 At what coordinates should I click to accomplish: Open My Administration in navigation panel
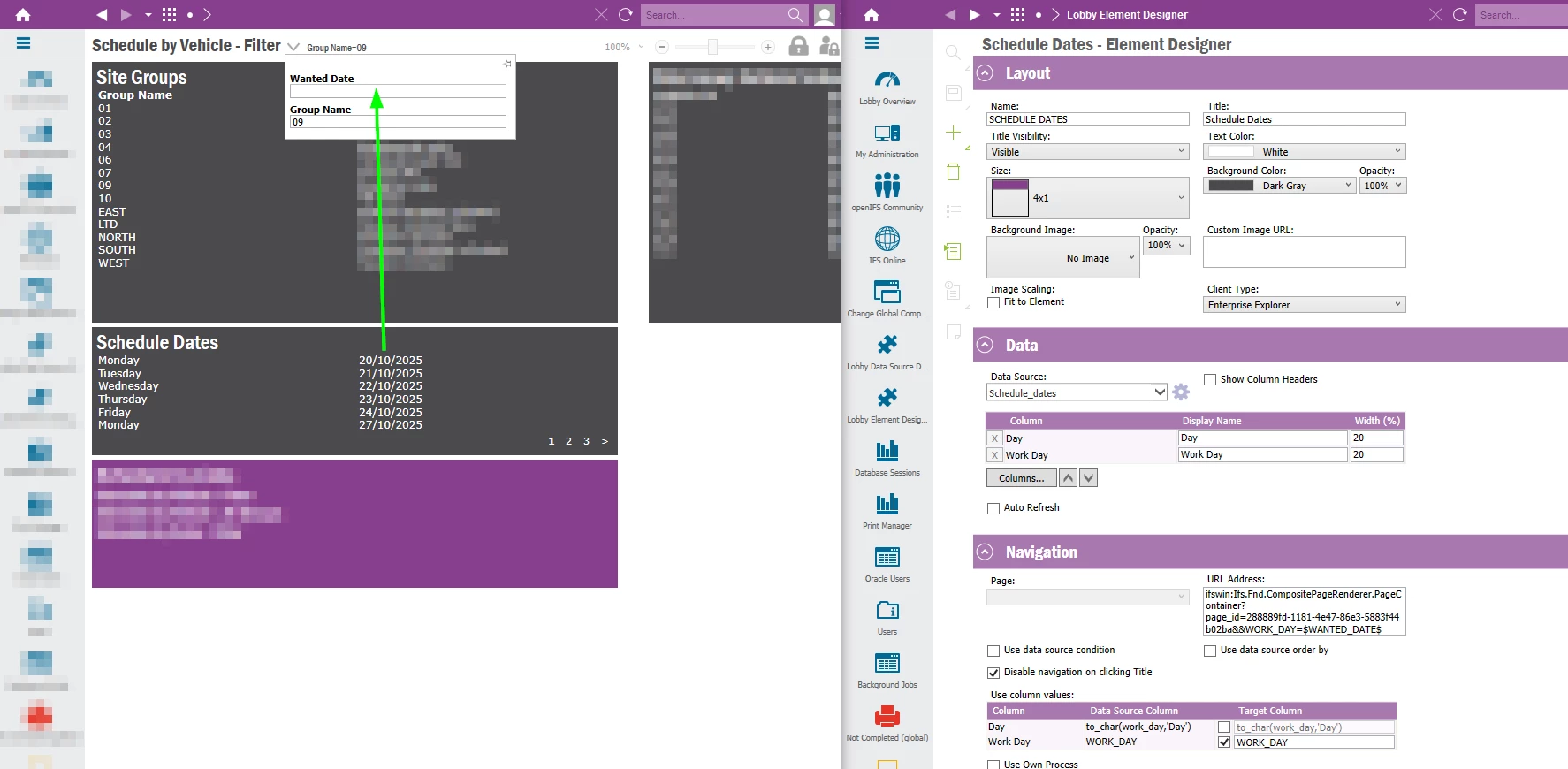[x=887, y=139]
